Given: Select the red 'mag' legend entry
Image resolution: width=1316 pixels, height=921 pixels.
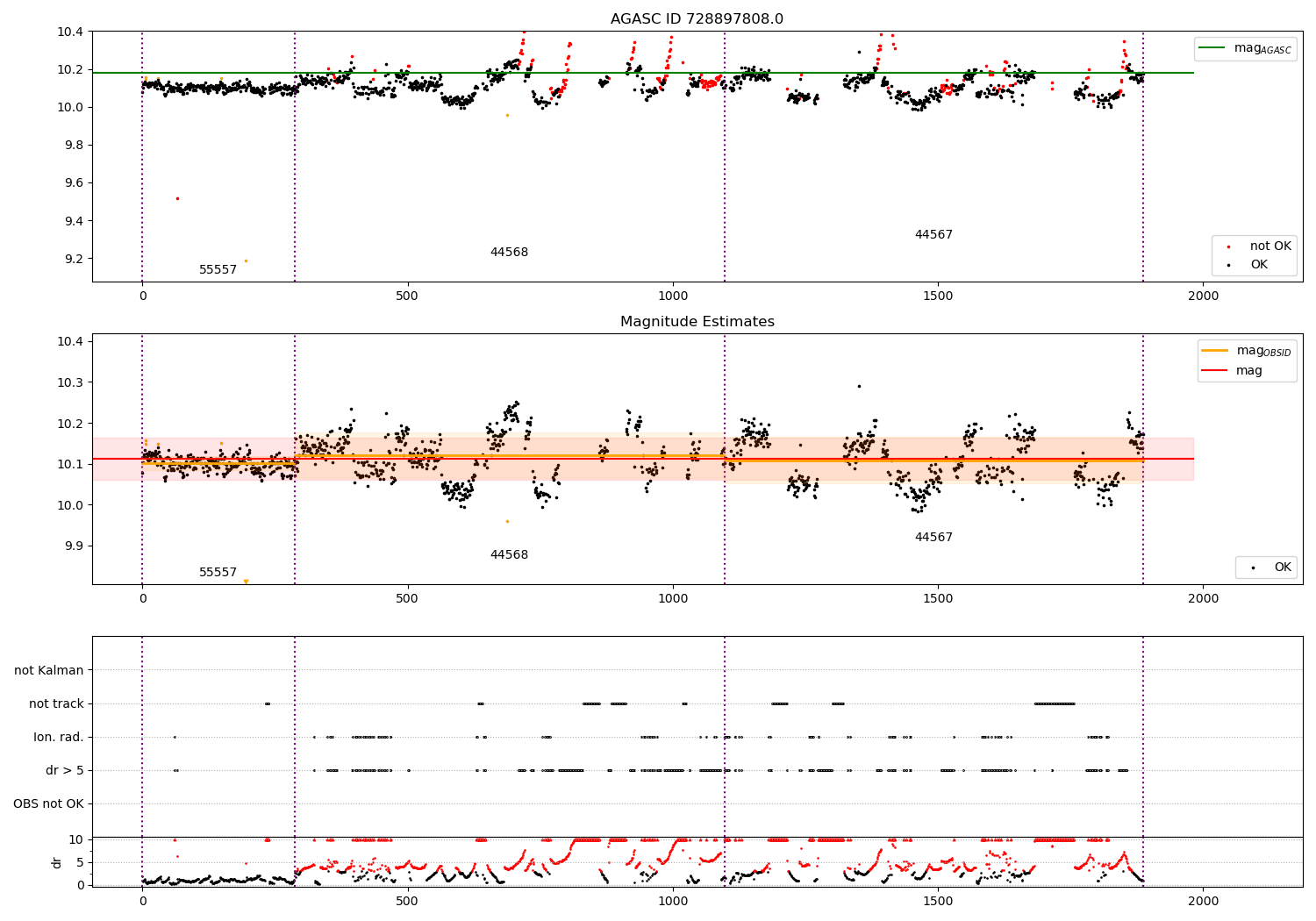Looking at the screenshot, I should tap(1232, 370).
